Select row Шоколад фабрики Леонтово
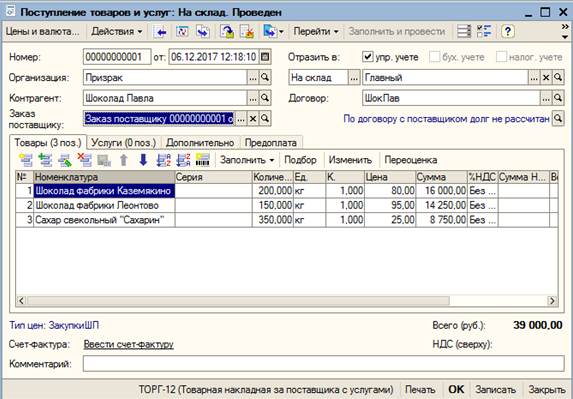 286,205
